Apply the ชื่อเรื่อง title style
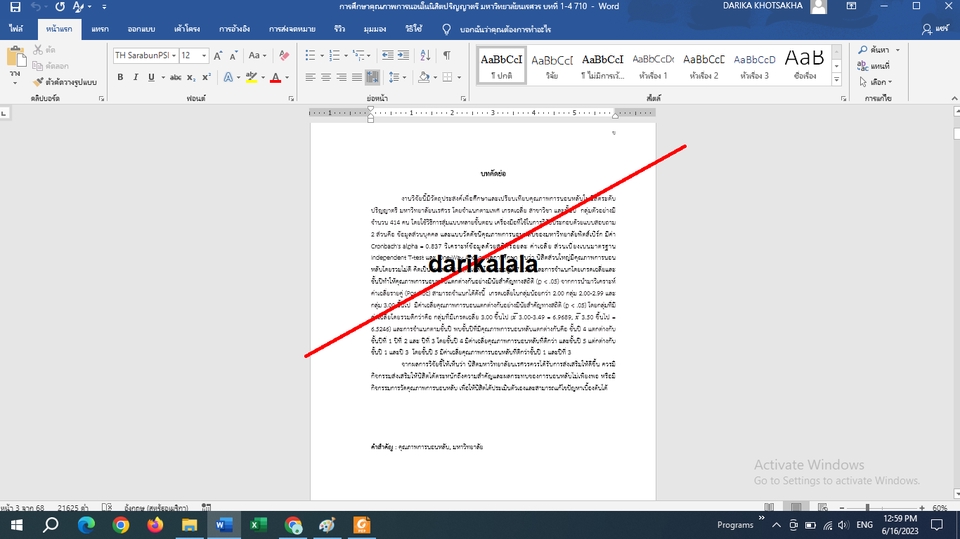960x539 pixels. pos(805,65)
